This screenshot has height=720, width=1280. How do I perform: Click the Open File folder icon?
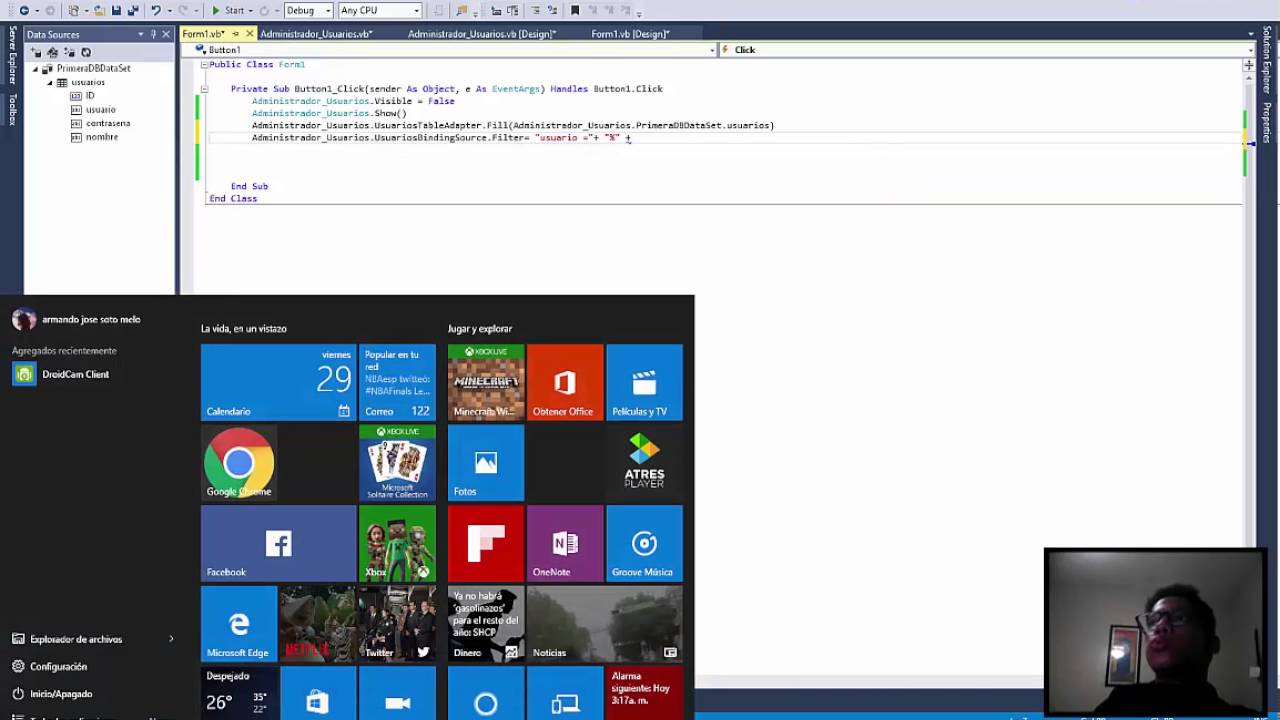(99, 10)
